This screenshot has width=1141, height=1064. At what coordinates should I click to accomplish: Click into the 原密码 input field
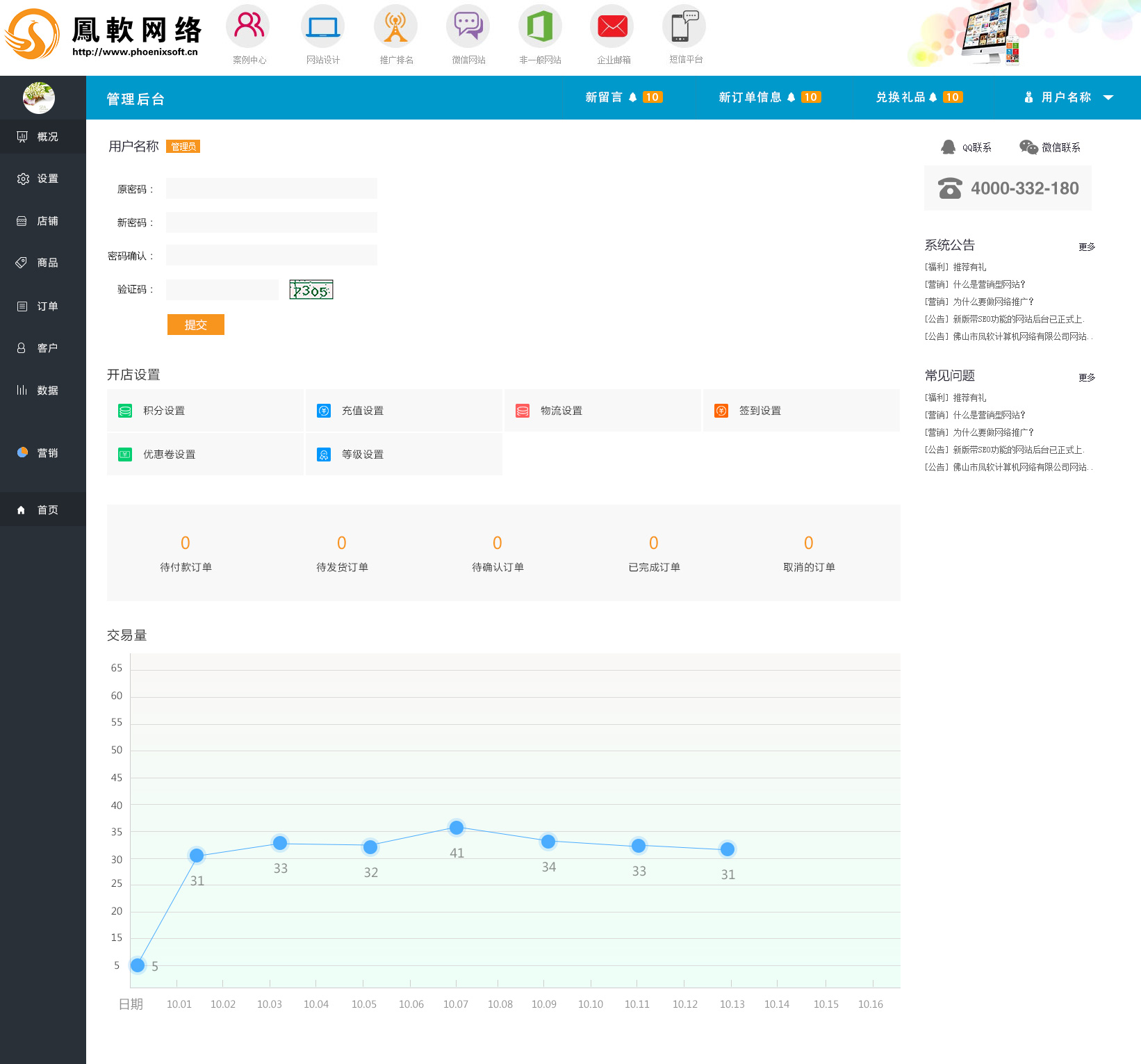click(x=271, y=189)
